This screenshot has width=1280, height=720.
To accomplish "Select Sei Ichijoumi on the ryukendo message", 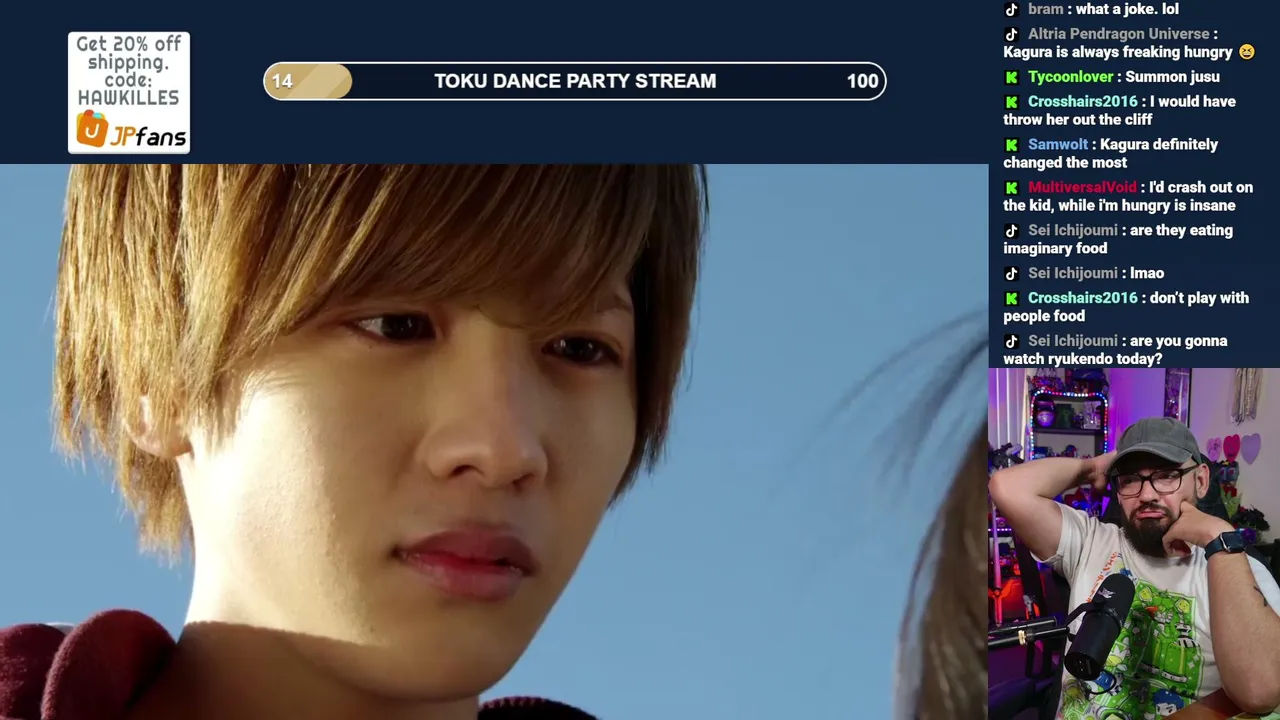I will (1073, 341).
